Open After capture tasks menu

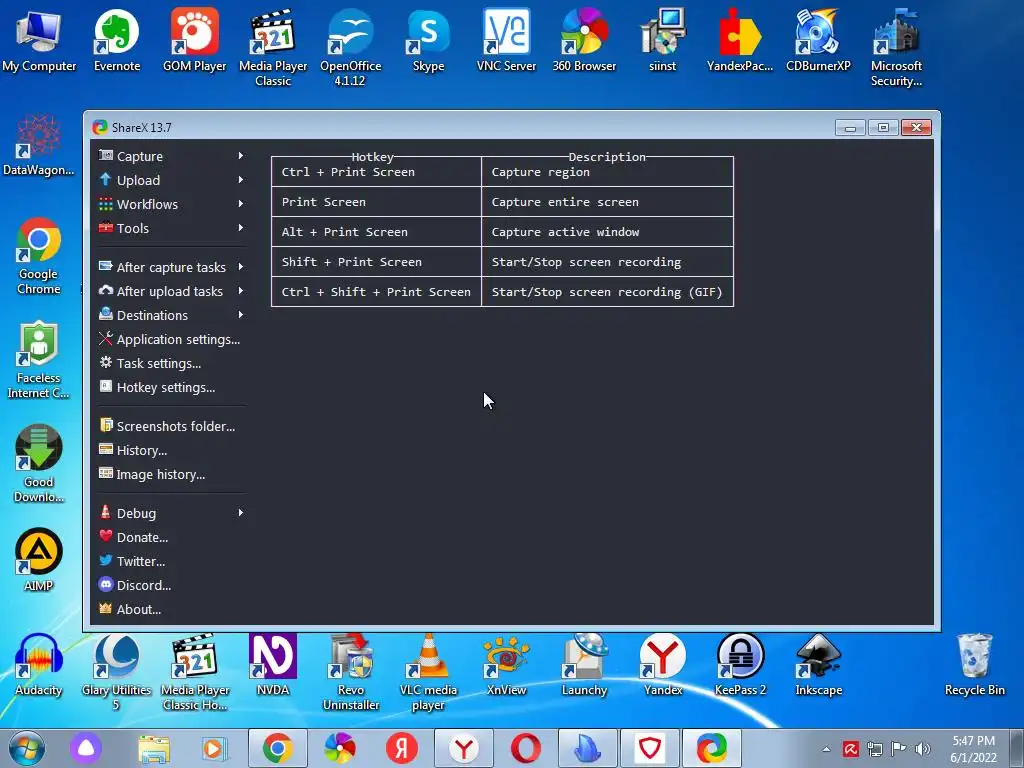[171, 267]
